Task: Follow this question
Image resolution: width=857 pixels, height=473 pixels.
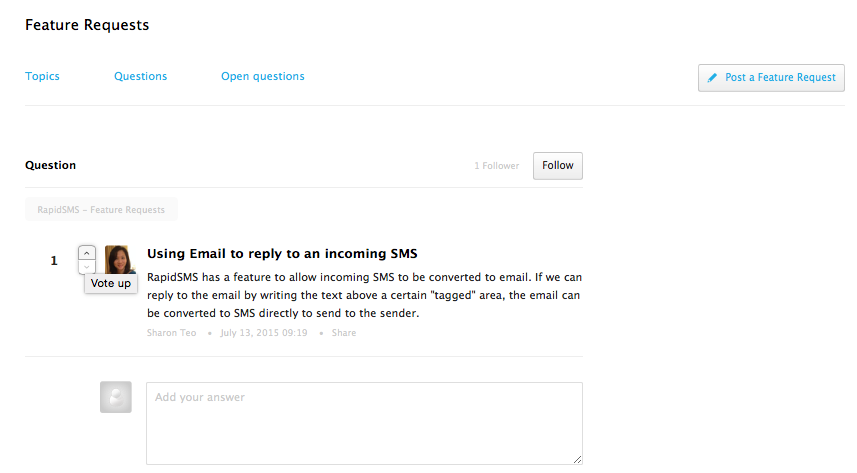Action: pyautogui.click(x=557, y=166)
